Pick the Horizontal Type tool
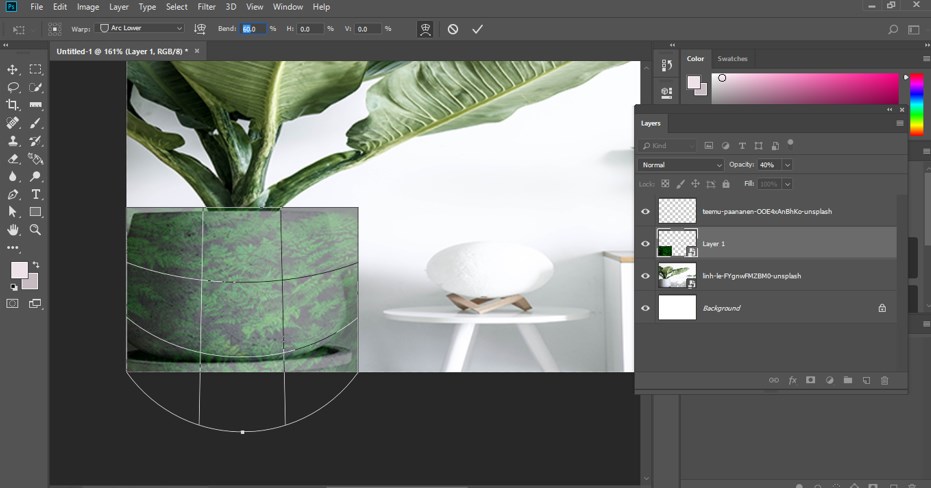The height and width of the screenshot is (488, 931). click(x=36, y=194)
